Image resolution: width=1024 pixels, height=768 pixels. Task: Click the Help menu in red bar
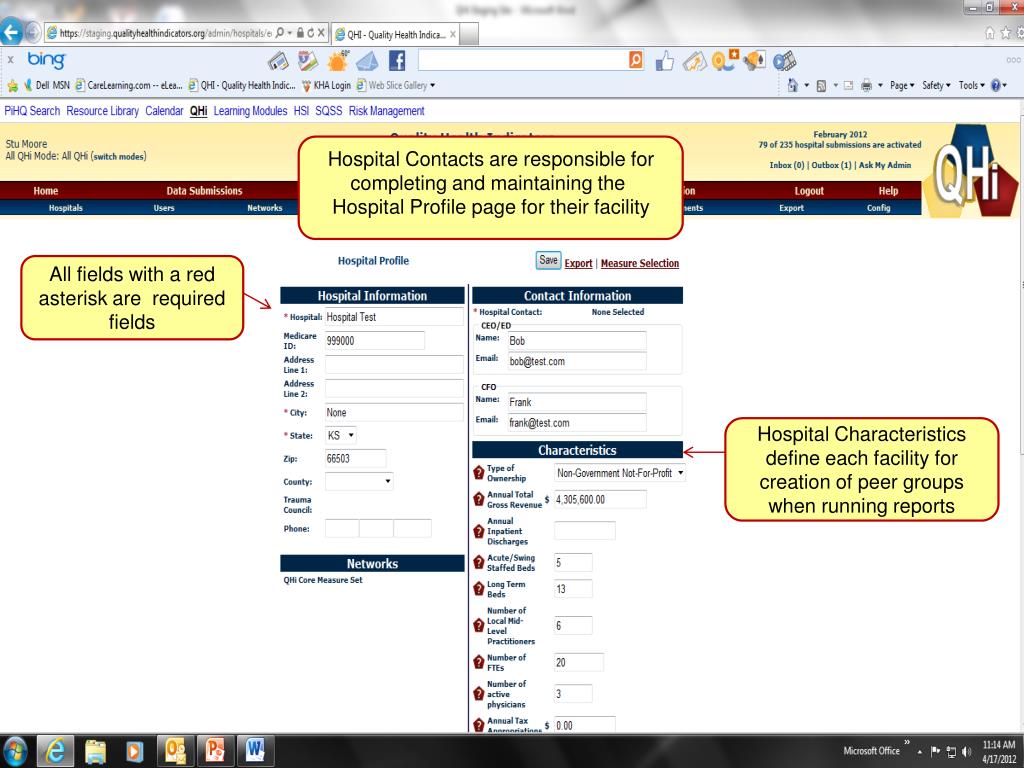pos(888,191)
